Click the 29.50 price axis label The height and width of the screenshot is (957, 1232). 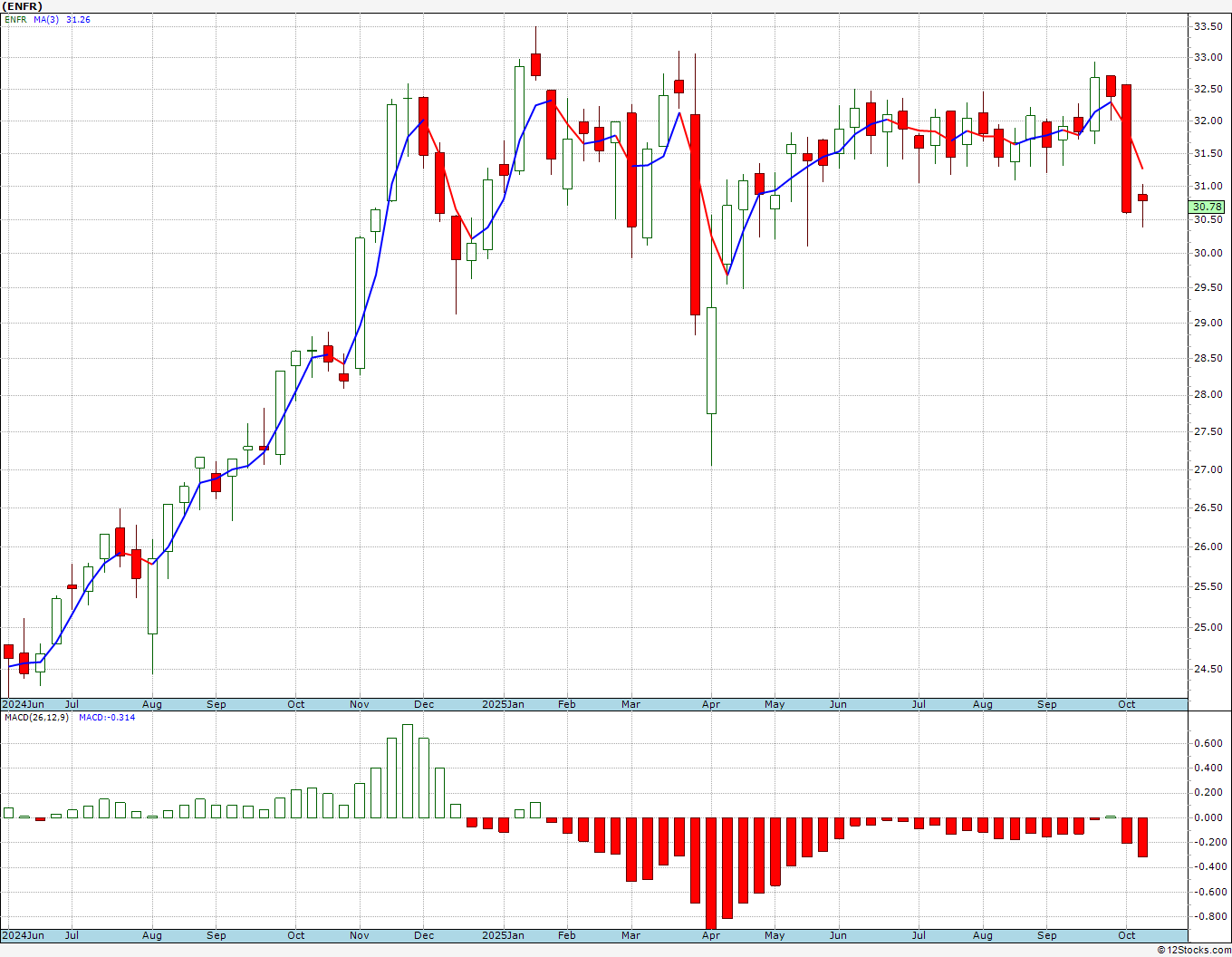tap(1208, 287)
